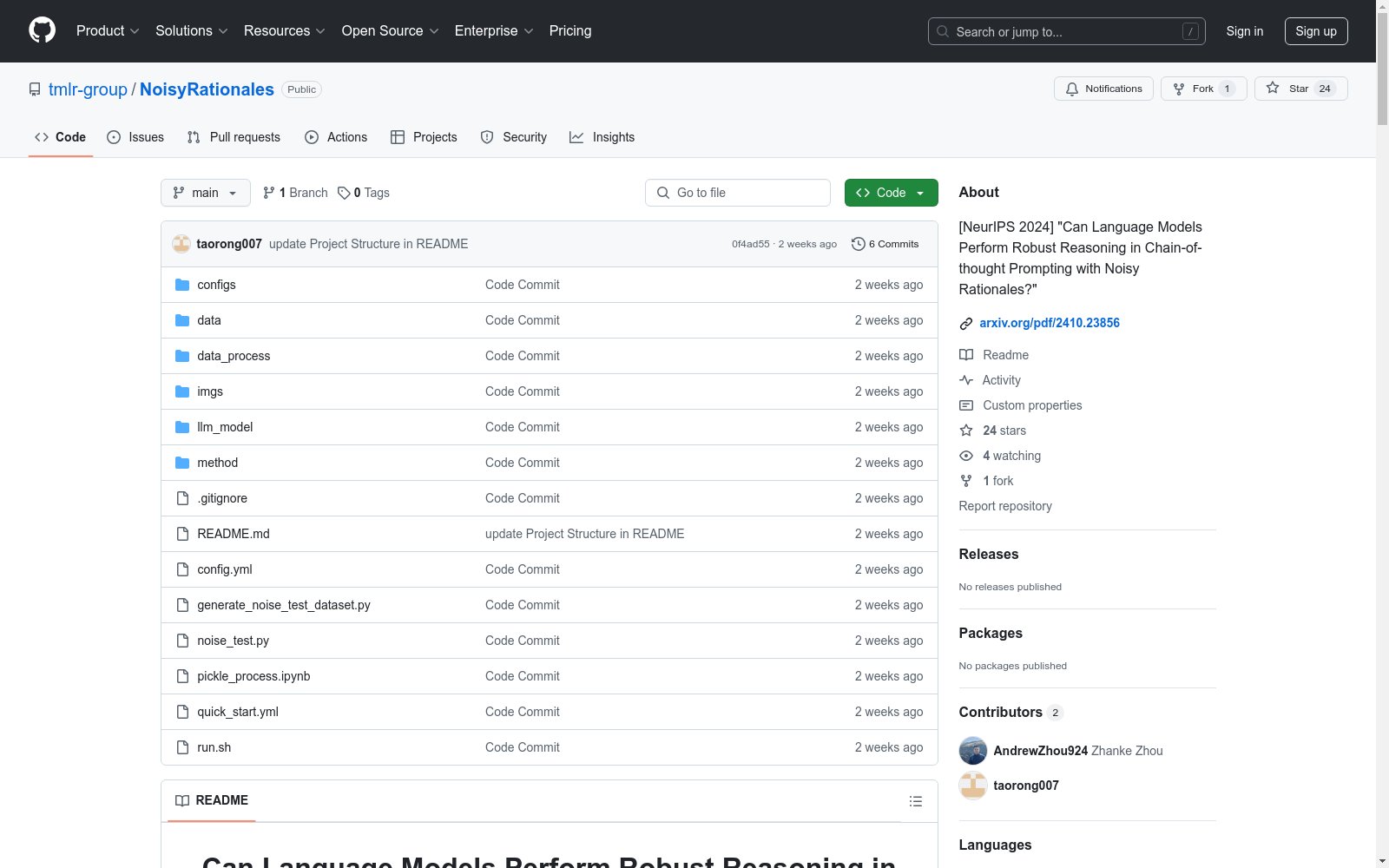Star the NoisyRationales repository
The width and height of the screenshot is (1389, 868).
pyautogui.click(x=1300, y=89)
